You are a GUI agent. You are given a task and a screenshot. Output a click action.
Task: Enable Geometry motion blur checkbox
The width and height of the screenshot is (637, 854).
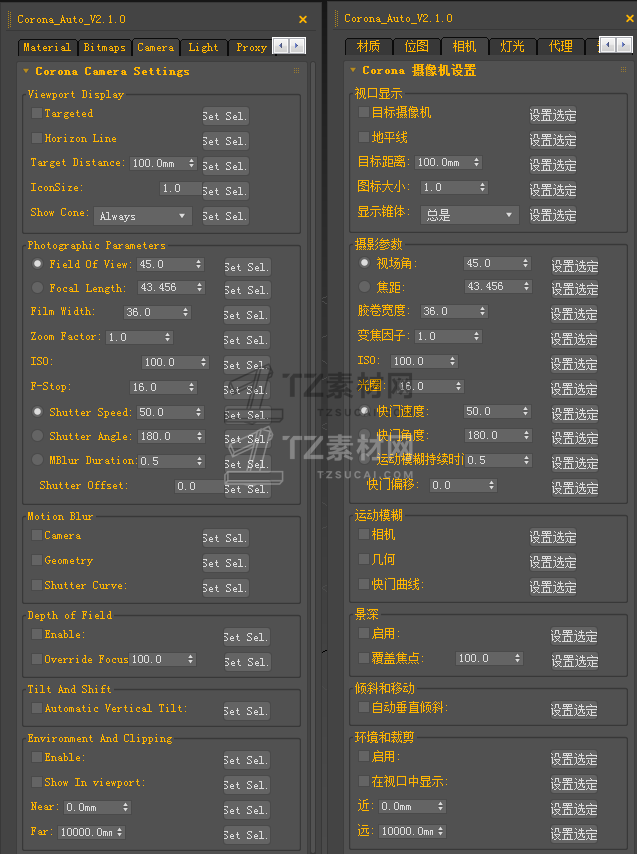(37, 560)
